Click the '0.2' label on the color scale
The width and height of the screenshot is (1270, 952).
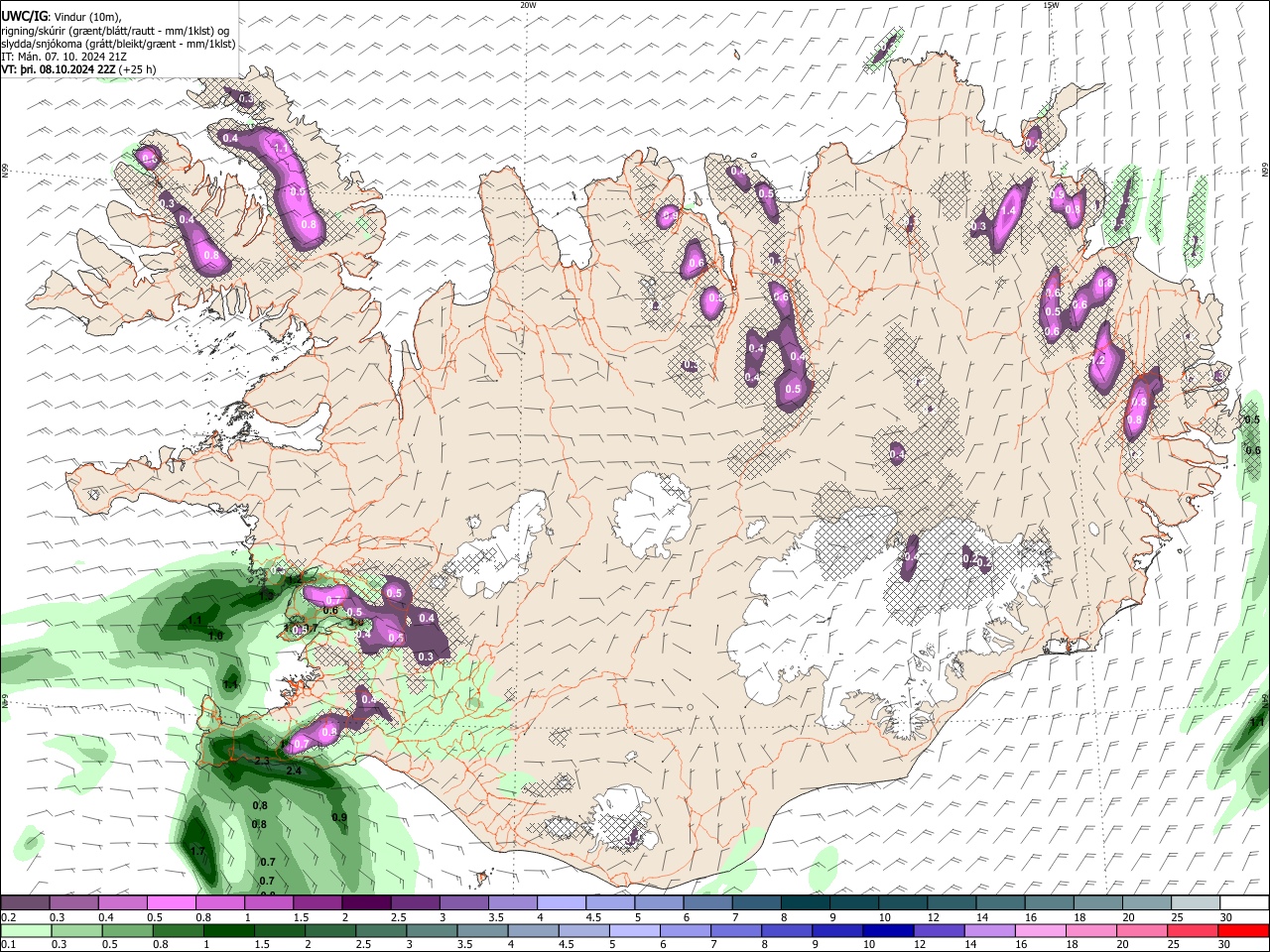tap(9, 917)
